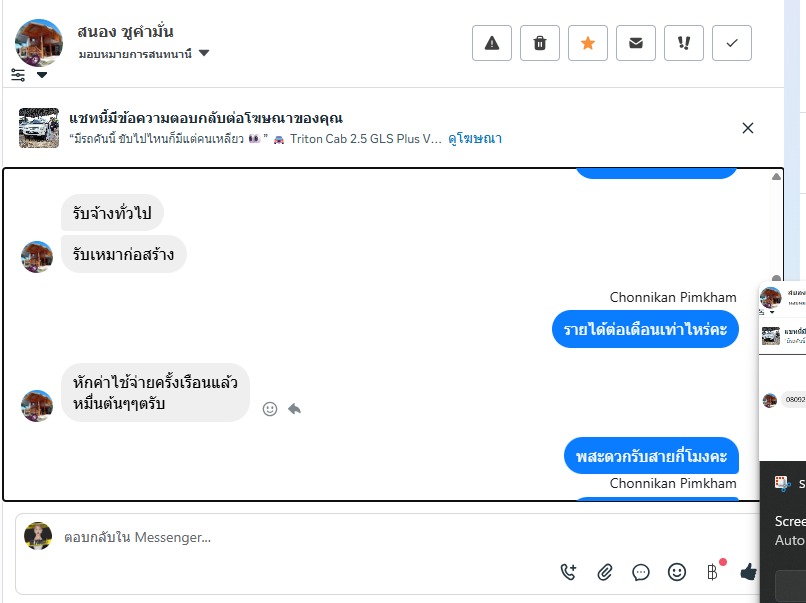The width and height of the screenshot is (806, 603).
Task: Click the spam warning triangle icon
Action: tap(491, 43)
